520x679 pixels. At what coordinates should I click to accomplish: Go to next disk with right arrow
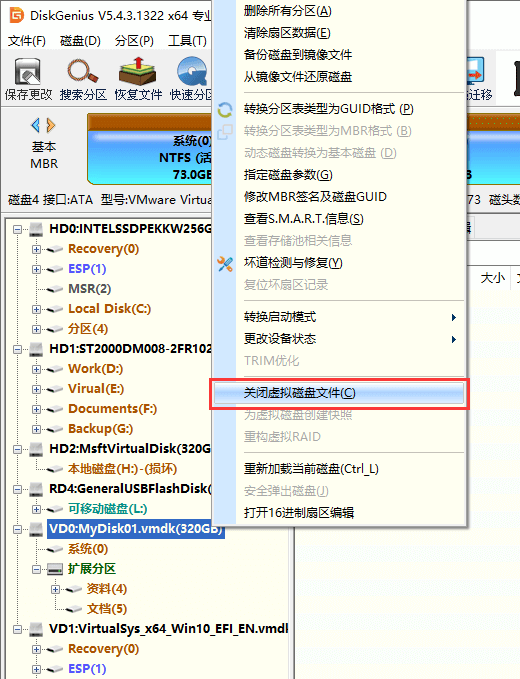51,126
